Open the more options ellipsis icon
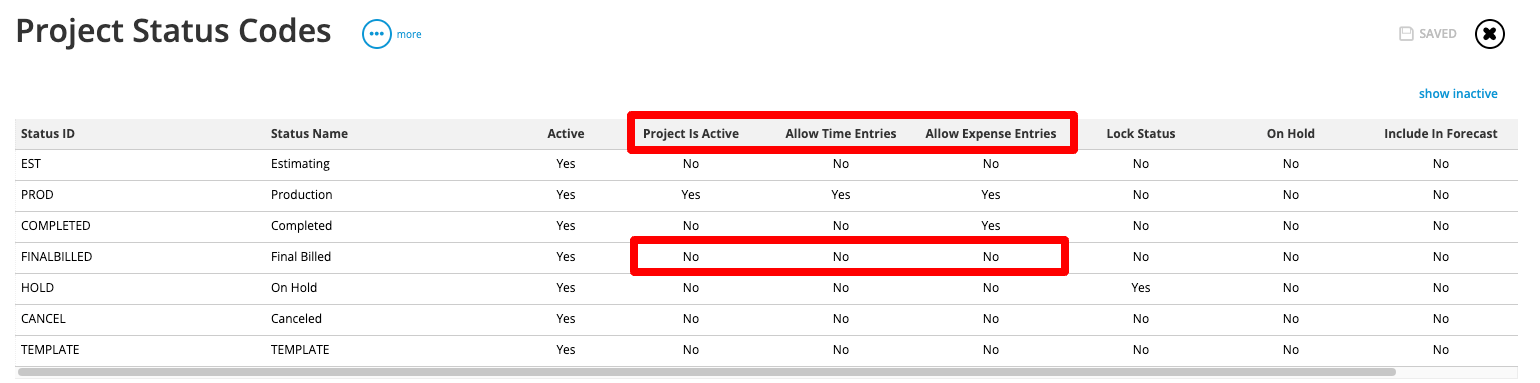1540x383 pixels. [376, 34]
